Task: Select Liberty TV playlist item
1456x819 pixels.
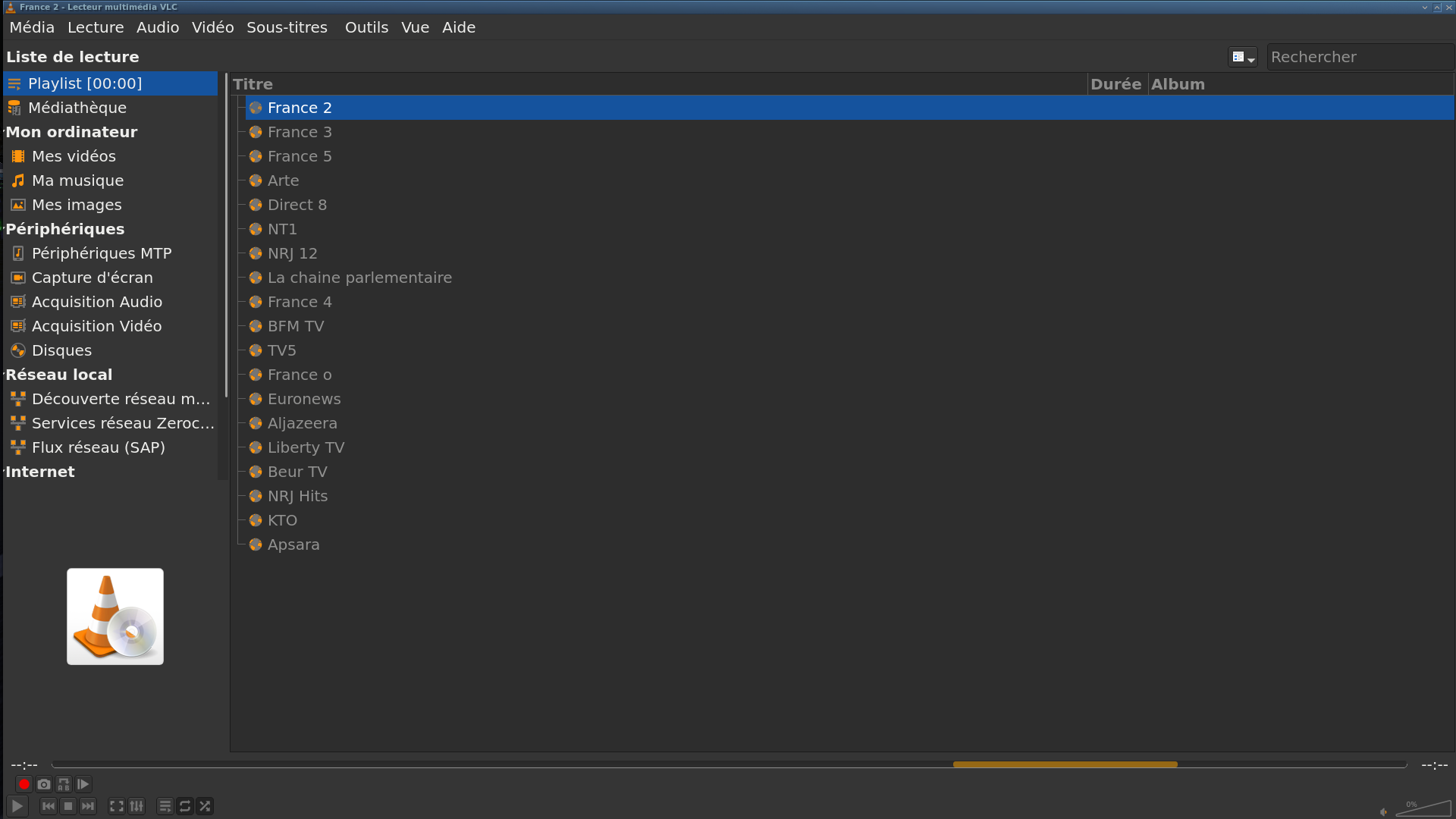Action: tap(849, 447)
